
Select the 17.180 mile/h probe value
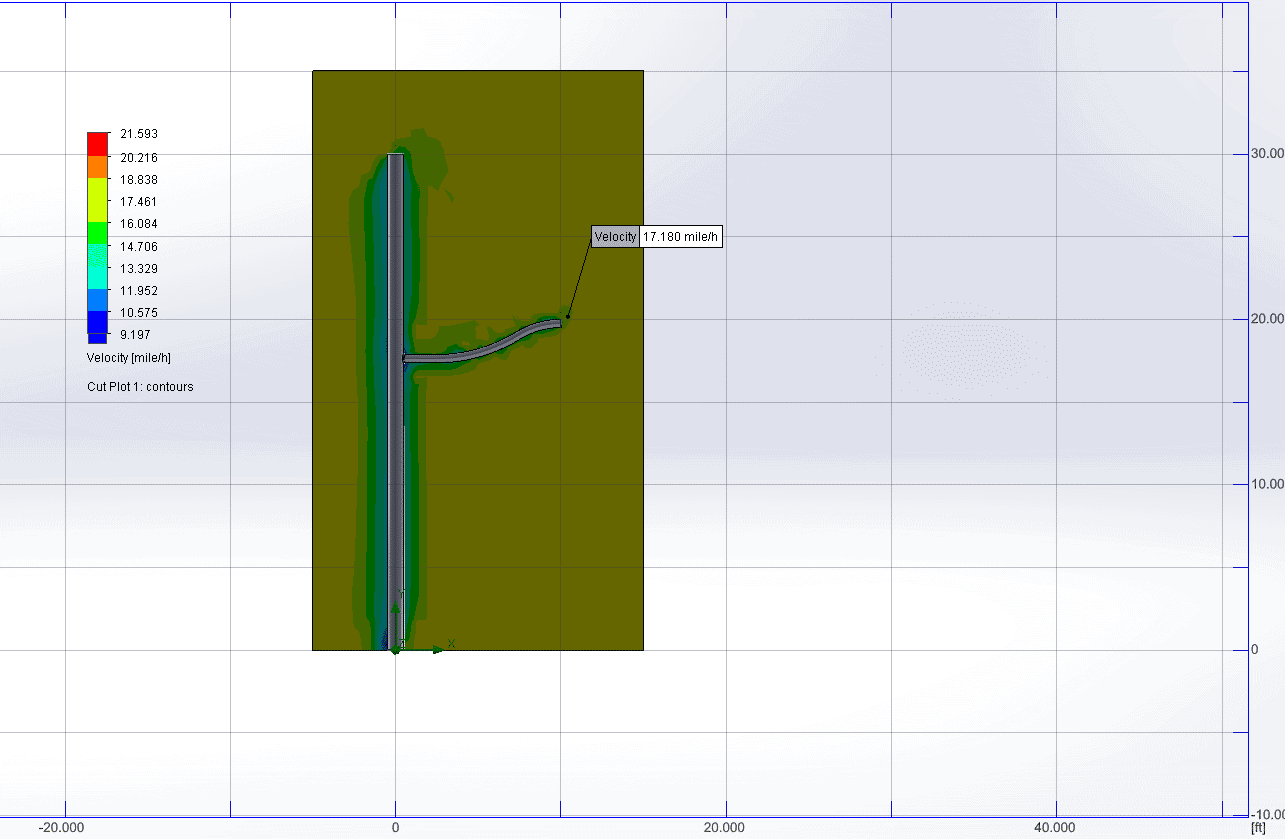(680, 237)
